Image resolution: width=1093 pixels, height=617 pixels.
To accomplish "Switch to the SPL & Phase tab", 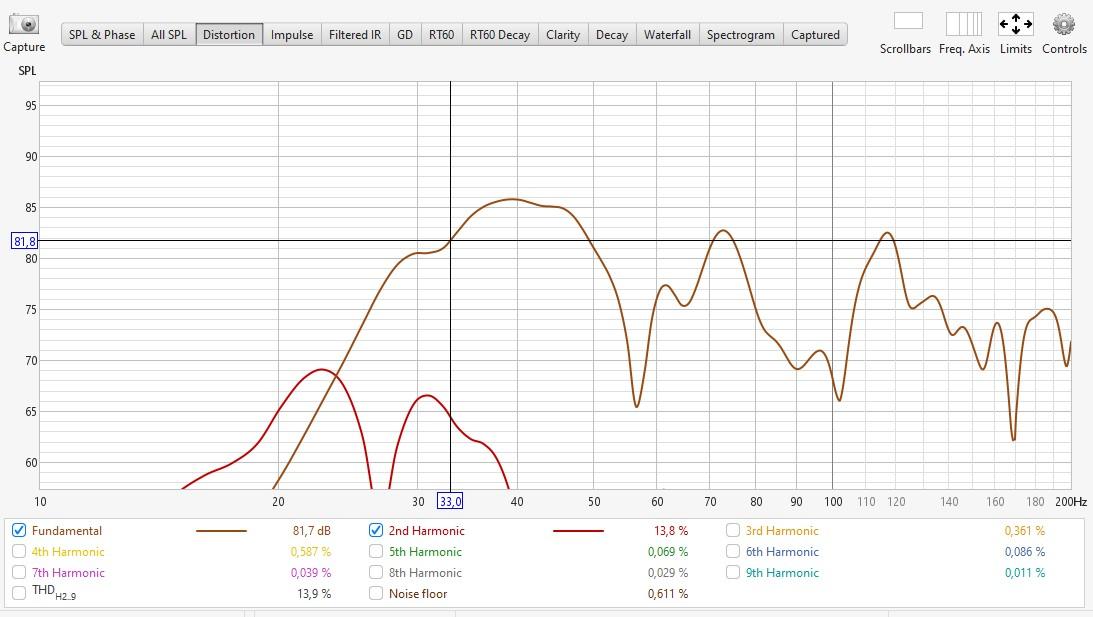I will coord(102,34).
